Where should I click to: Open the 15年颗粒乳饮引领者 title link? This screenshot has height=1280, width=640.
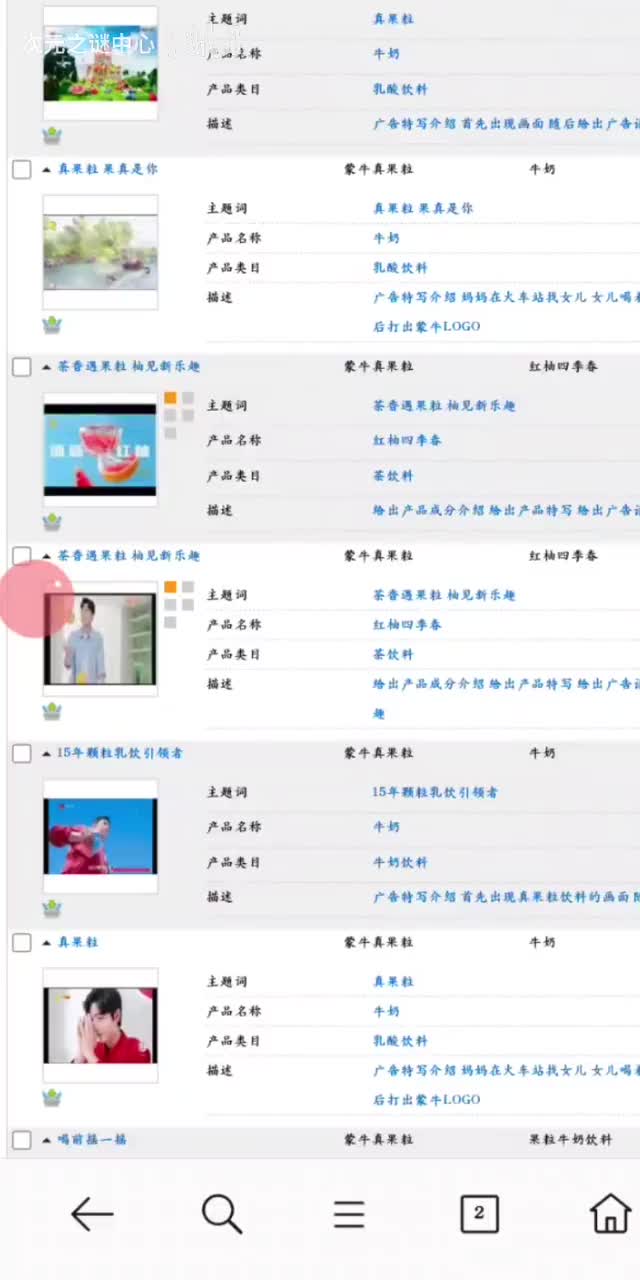(x=120, y=753)
